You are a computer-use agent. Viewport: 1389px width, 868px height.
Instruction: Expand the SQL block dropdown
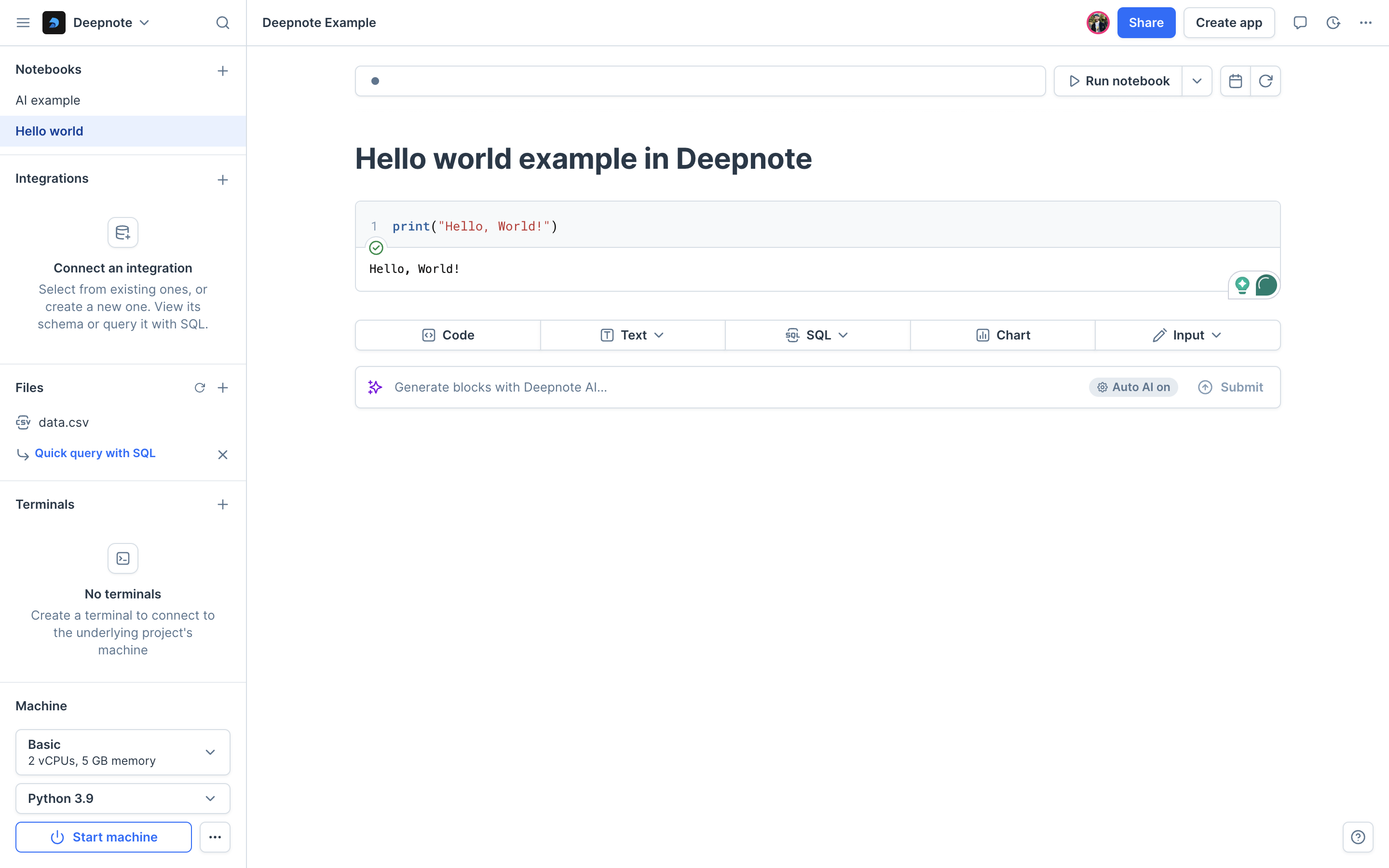[844, 335]
